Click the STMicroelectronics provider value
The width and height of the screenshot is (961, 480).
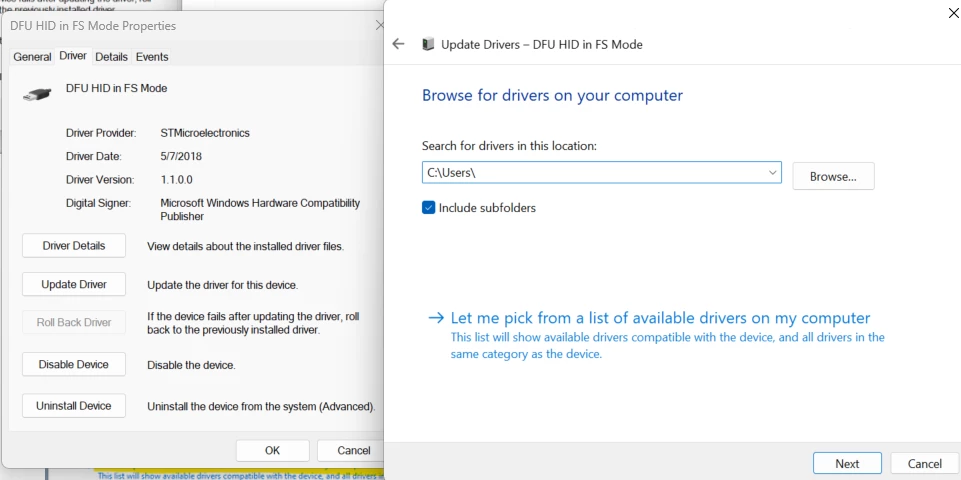tap(205, 132)
